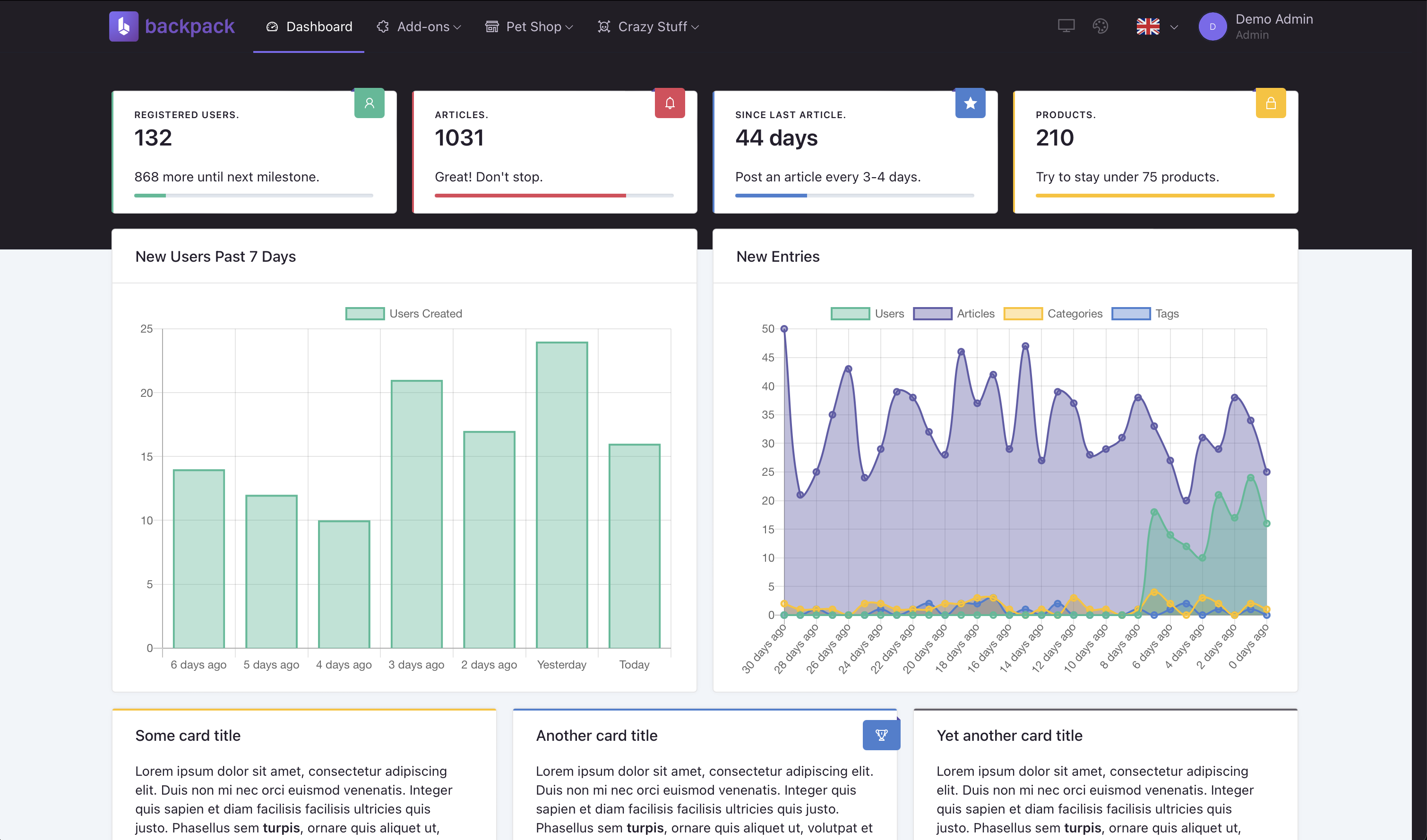The image size is (1427, 840).
Task: Click the Today bar
Action: point(634,546)
